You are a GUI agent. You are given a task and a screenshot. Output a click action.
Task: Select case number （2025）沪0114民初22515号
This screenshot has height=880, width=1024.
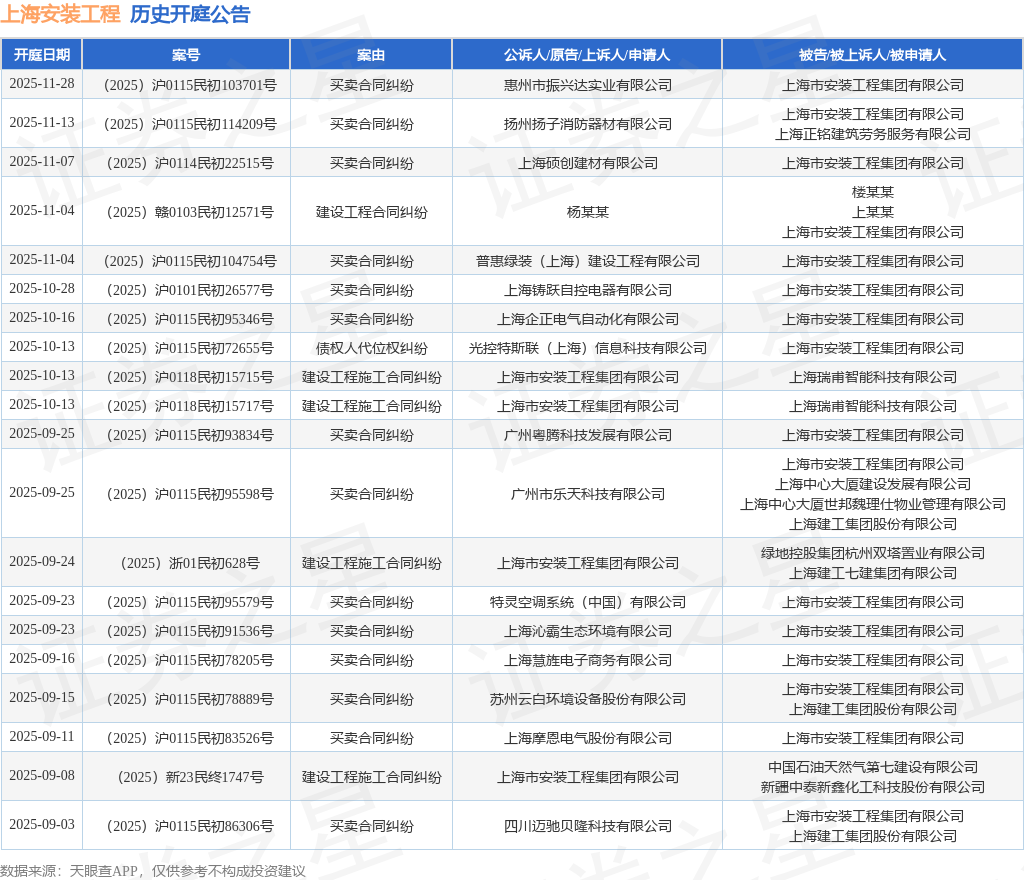pyautogui.click(x=186, y=163)
